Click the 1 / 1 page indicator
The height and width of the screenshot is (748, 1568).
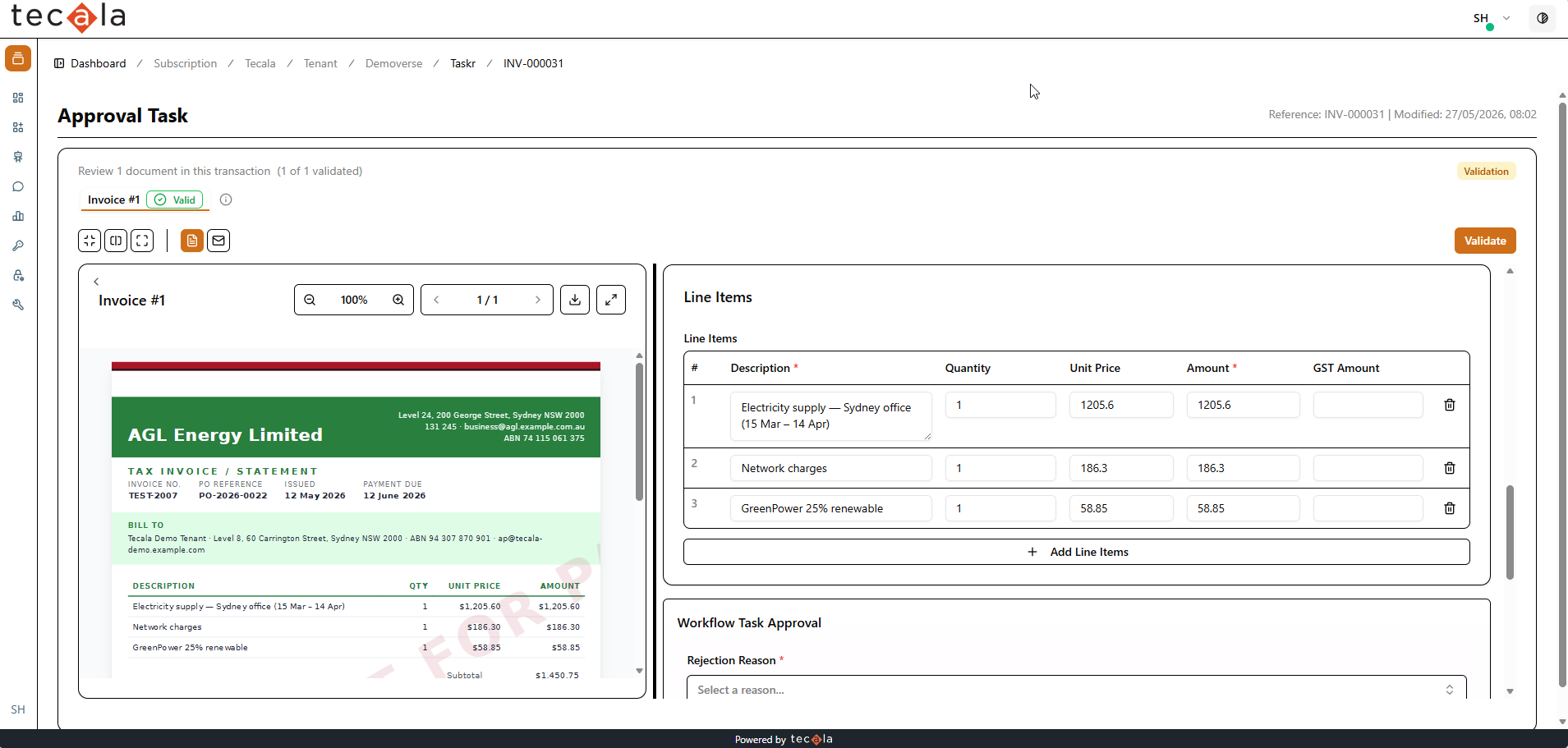click(487, 300)
